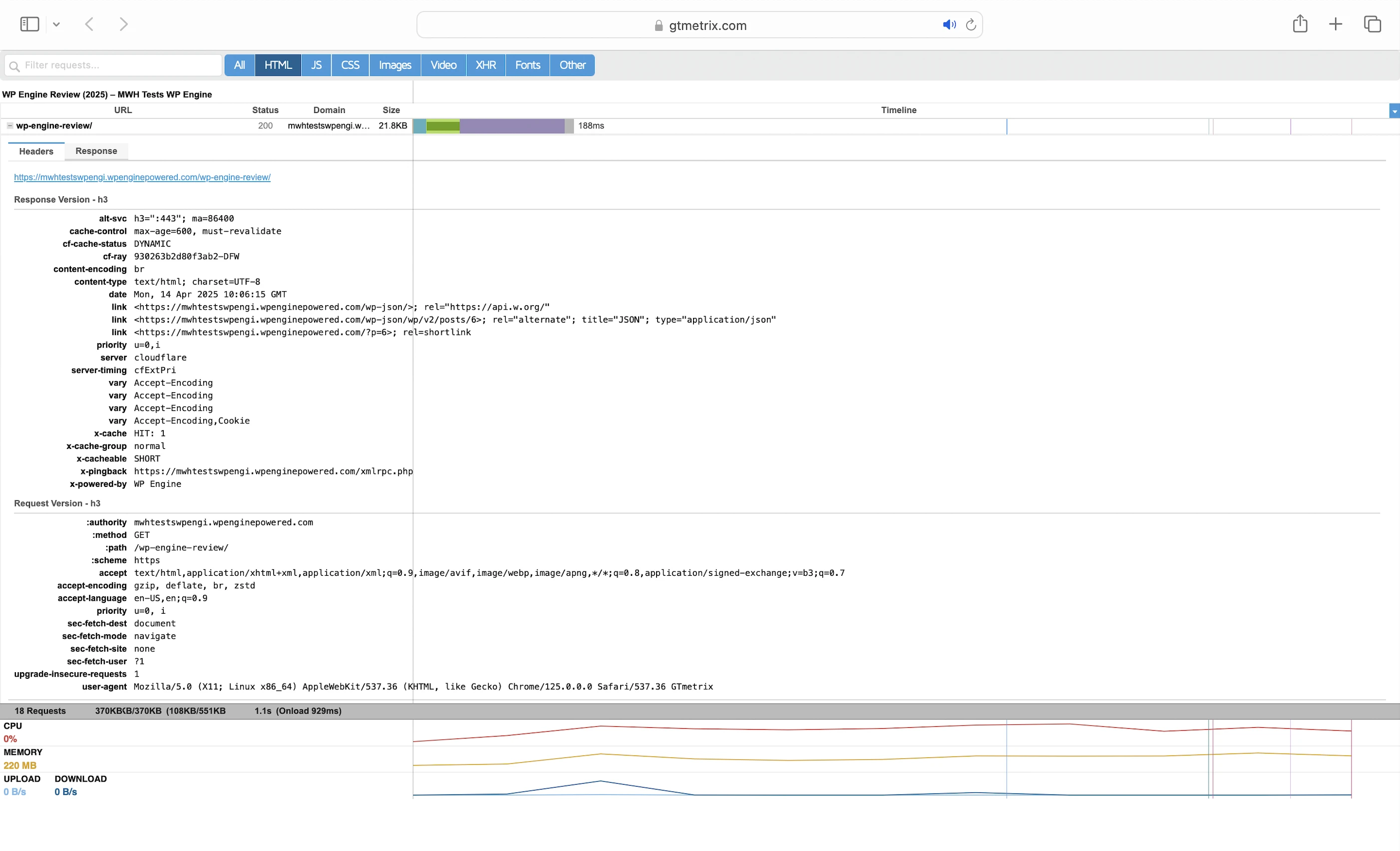Screen dimensions: 1400x851
Task: Open a new tab plus icon
Action: click(x=1336, y=24)
